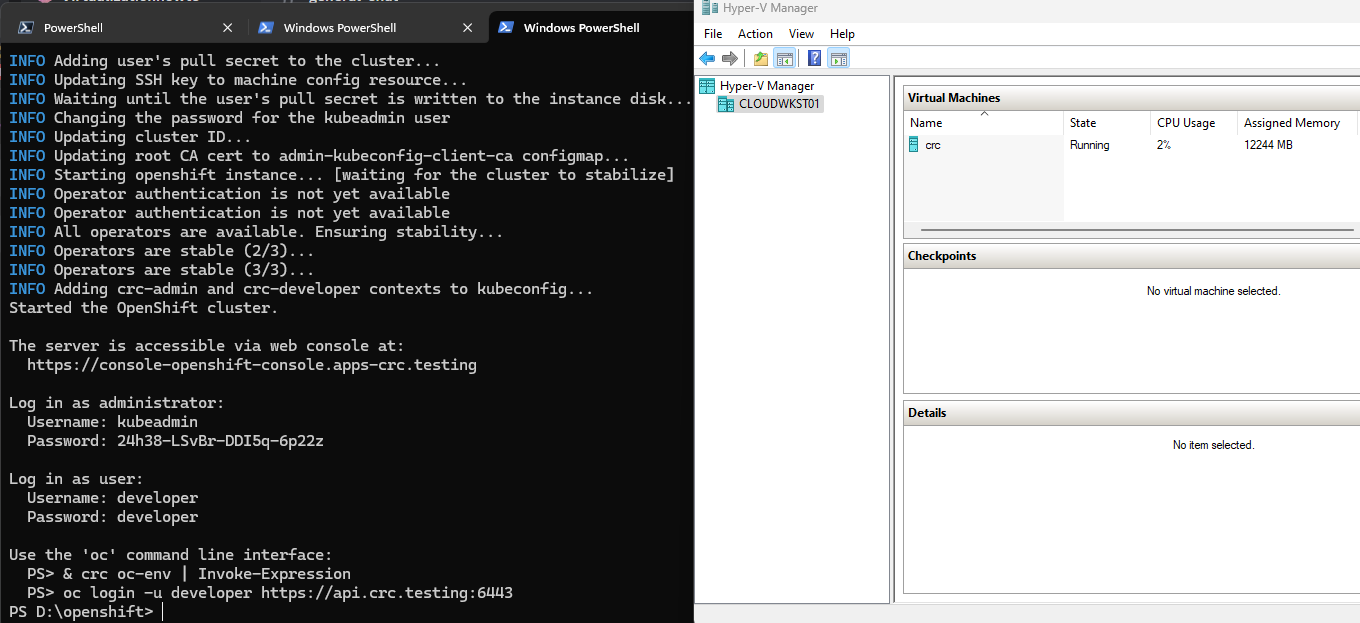Select CLOUDWKST01 in the console tree
This screenshot has width=1360, height=623.
coord(780,104)
